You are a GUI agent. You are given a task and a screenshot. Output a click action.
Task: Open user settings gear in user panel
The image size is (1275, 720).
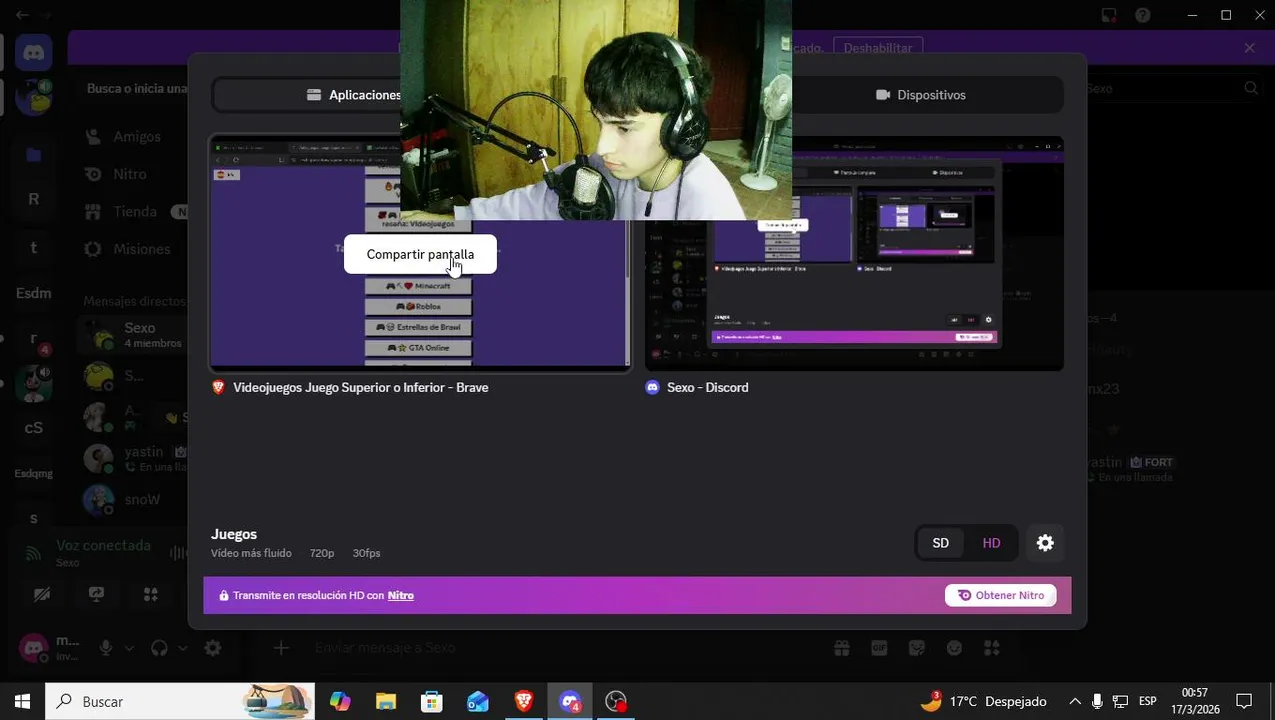pyautogui.click(x=213, y=648)
